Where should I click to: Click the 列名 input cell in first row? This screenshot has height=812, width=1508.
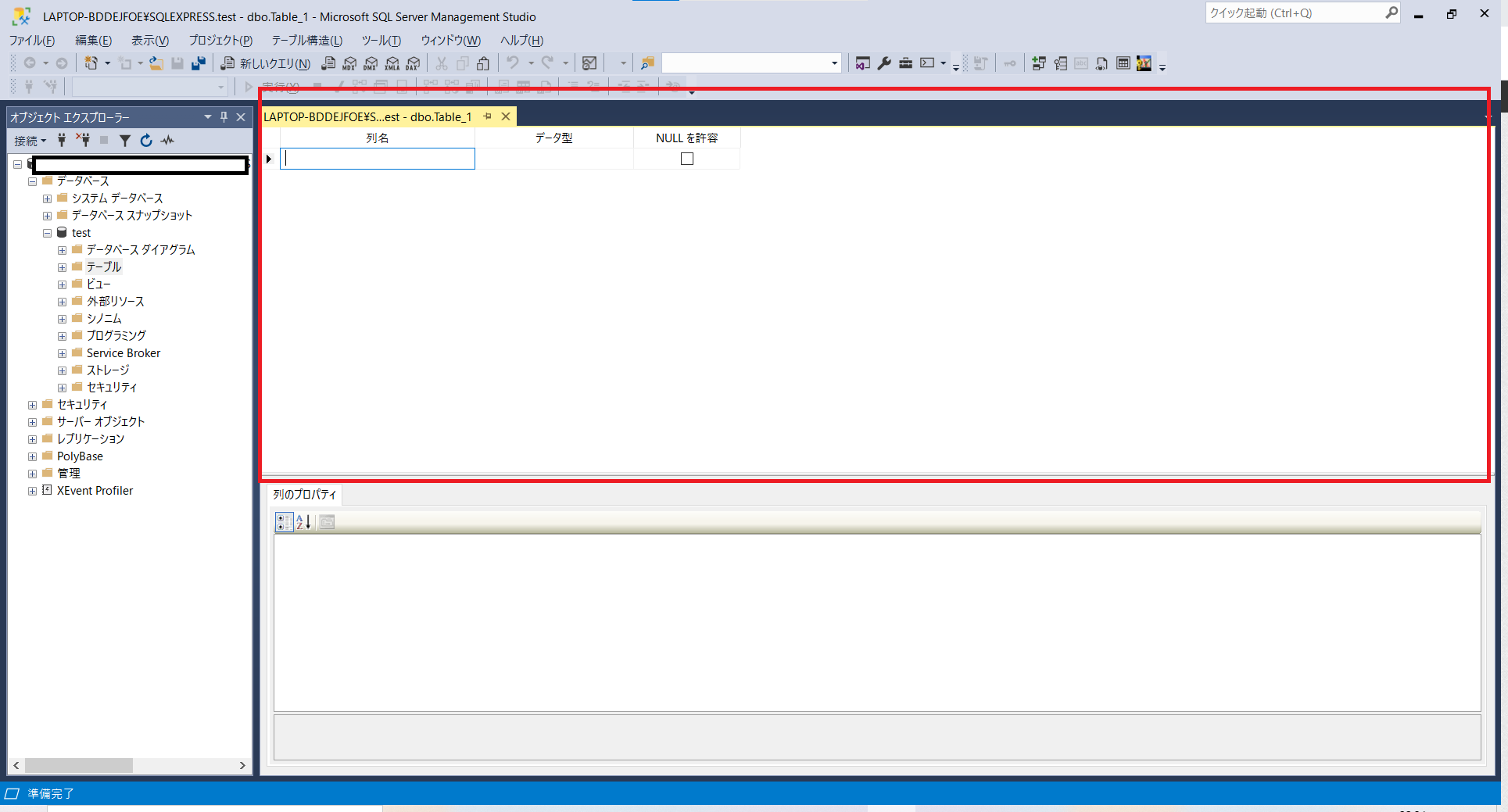coord(378,159)
